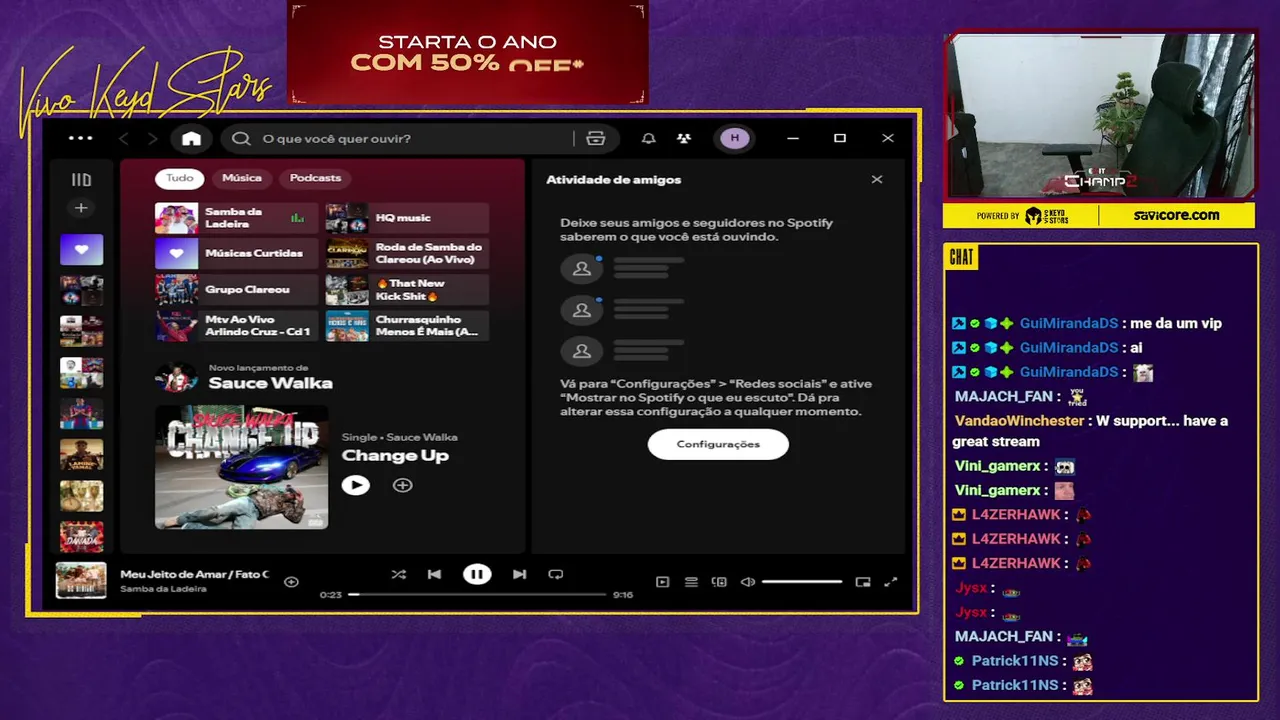Select the 'Tudo' filter chip

[180, 178]
